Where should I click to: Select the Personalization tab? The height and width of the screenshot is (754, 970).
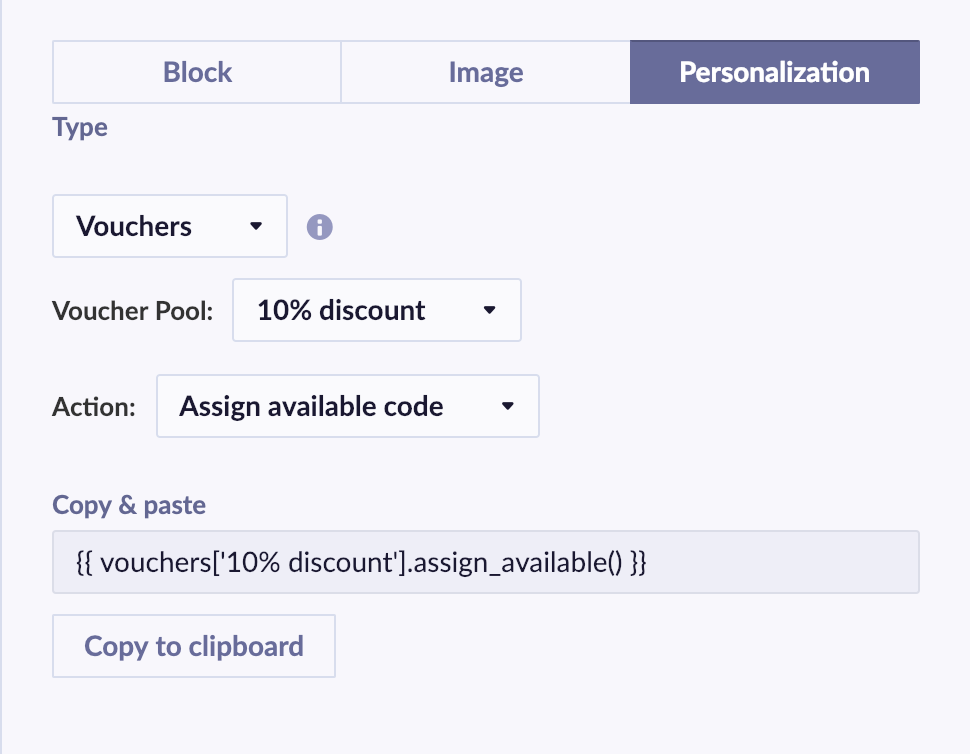[x=774, y=72]
